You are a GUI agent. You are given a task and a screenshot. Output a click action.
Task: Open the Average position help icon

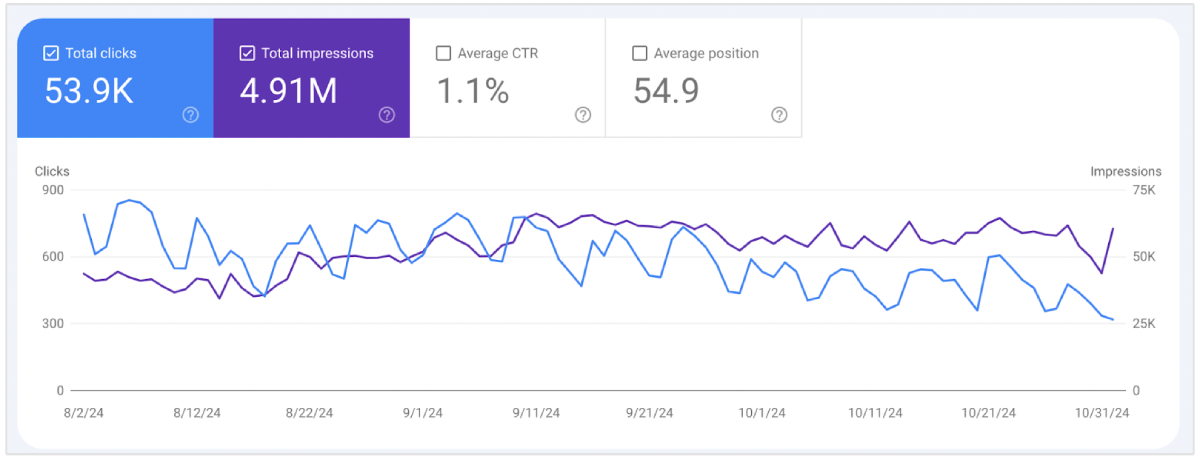(x=779, y=115)
